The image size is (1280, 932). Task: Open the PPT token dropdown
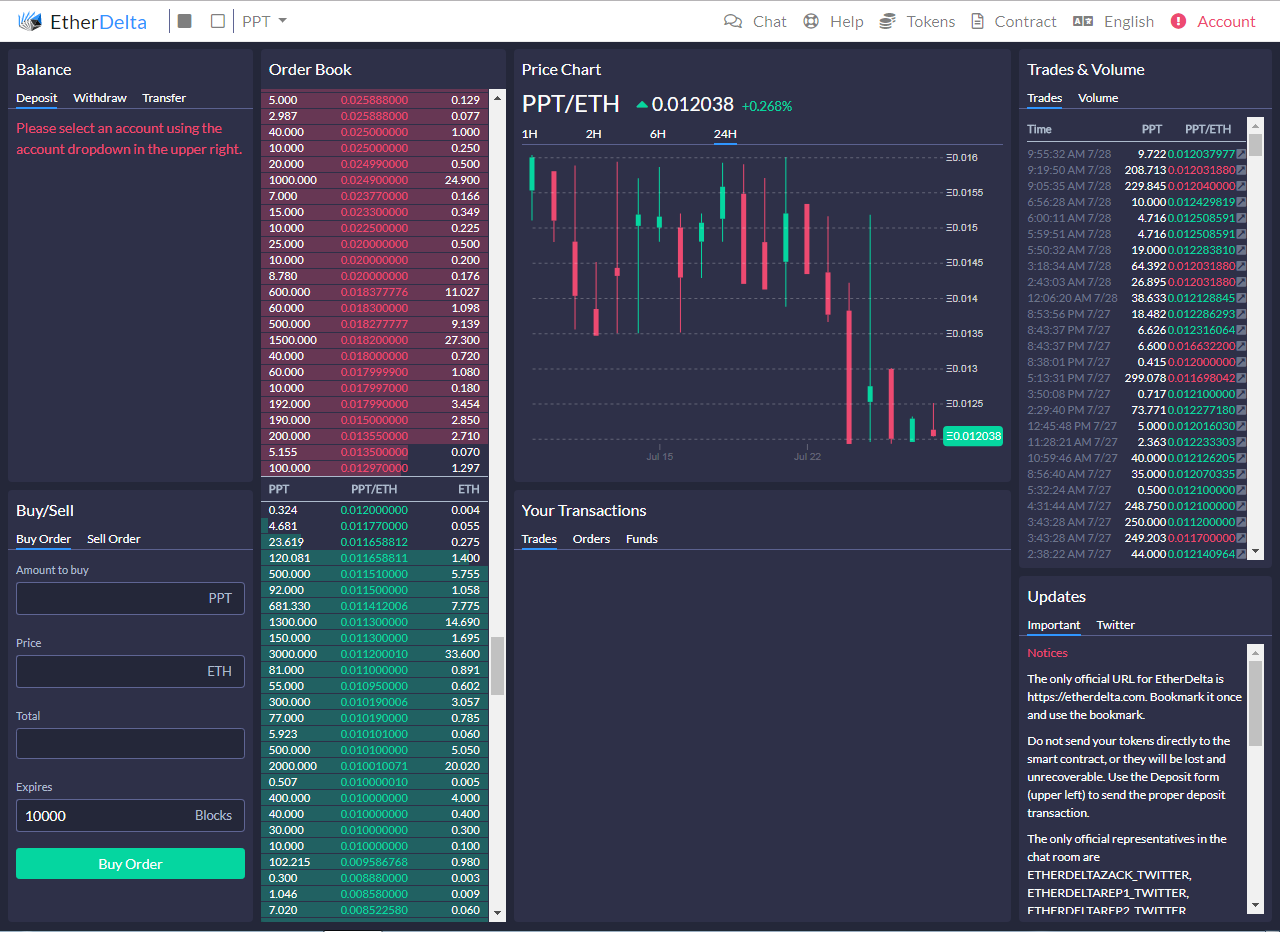[x=265, y=21]
